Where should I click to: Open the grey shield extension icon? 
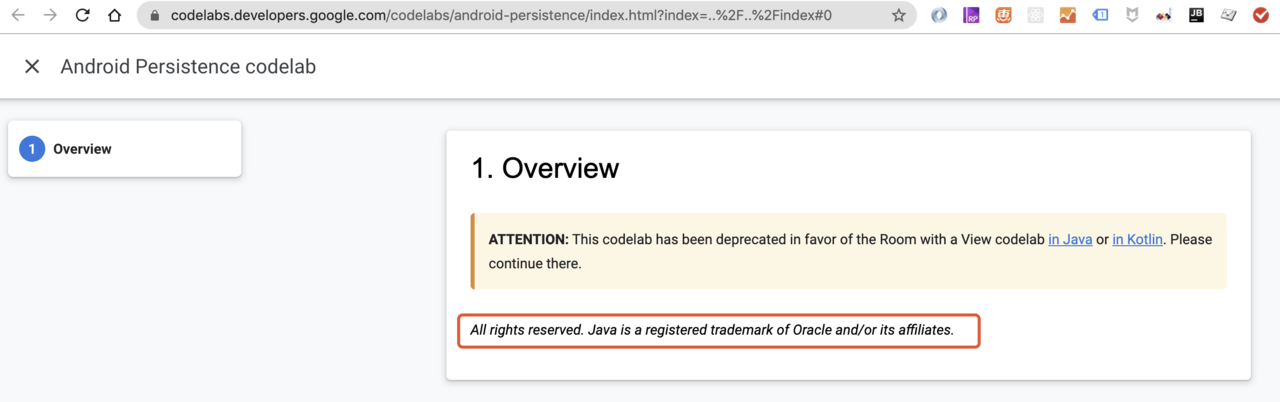[1131, 16]
